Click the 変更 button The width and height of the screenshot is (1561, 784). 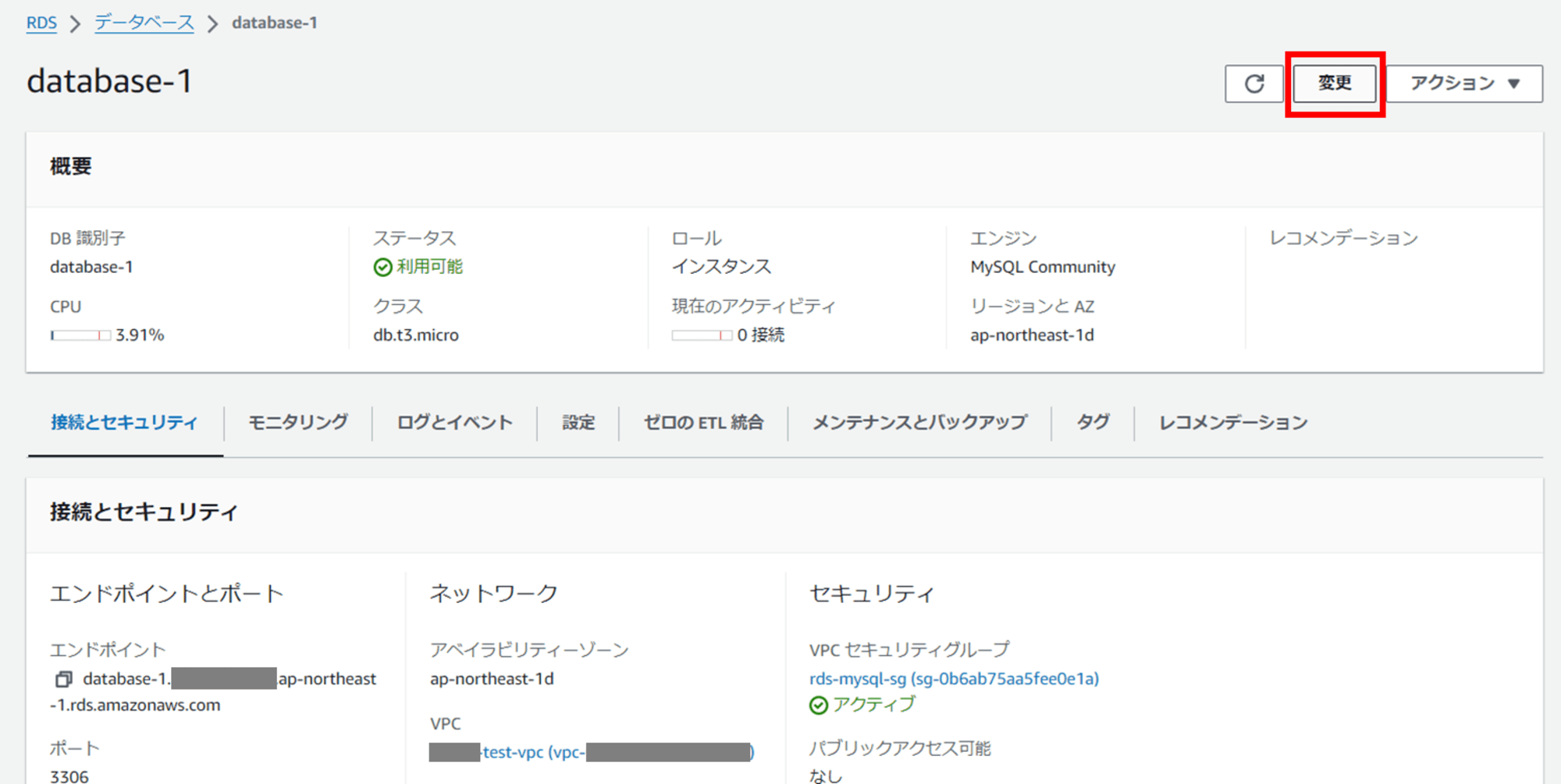point(1335,83)
